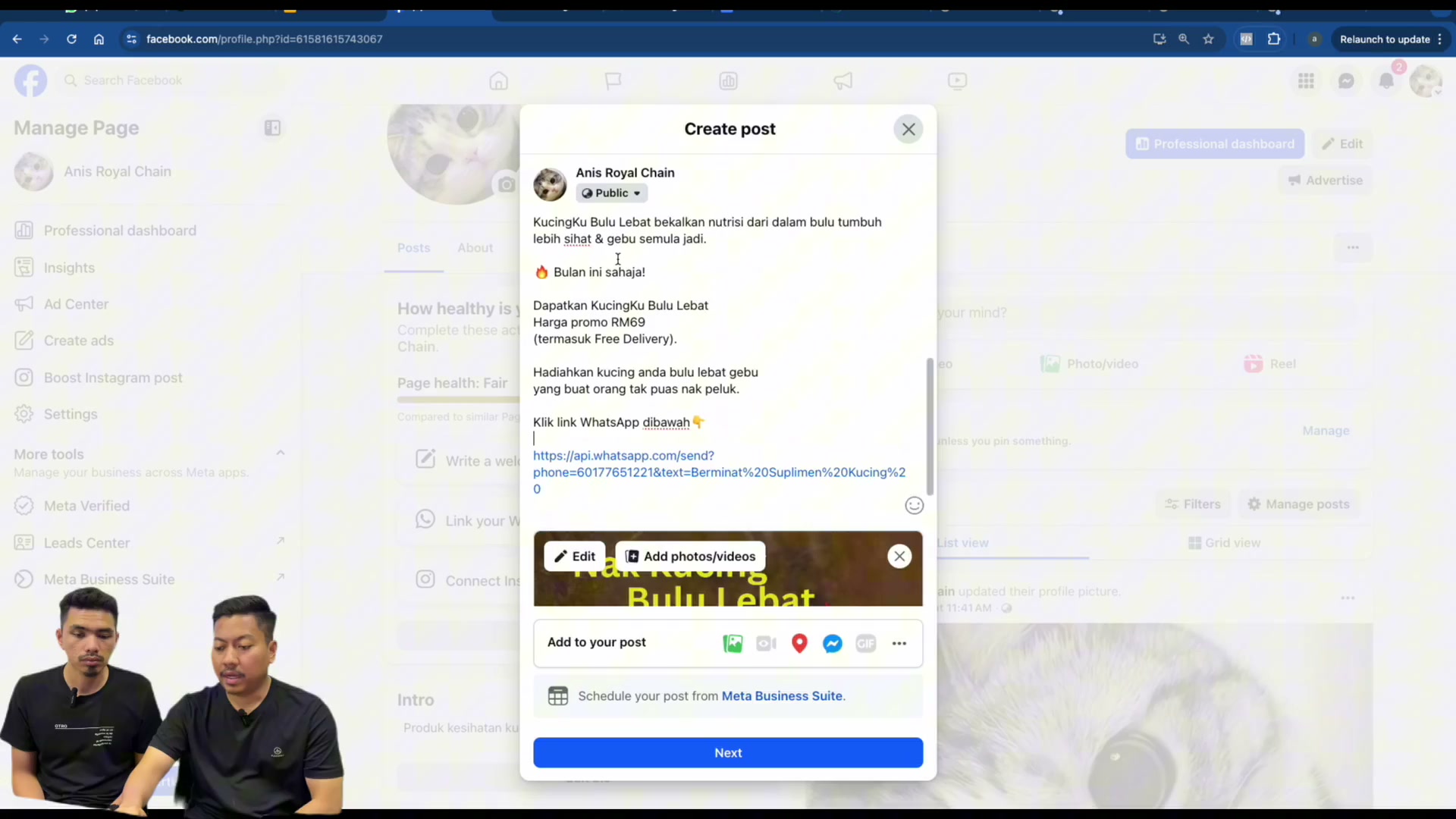The height and width of the screenshot is (819, 1456).
Task: Open browser Extensions puzzle icon
Action: coord(1274,39)
